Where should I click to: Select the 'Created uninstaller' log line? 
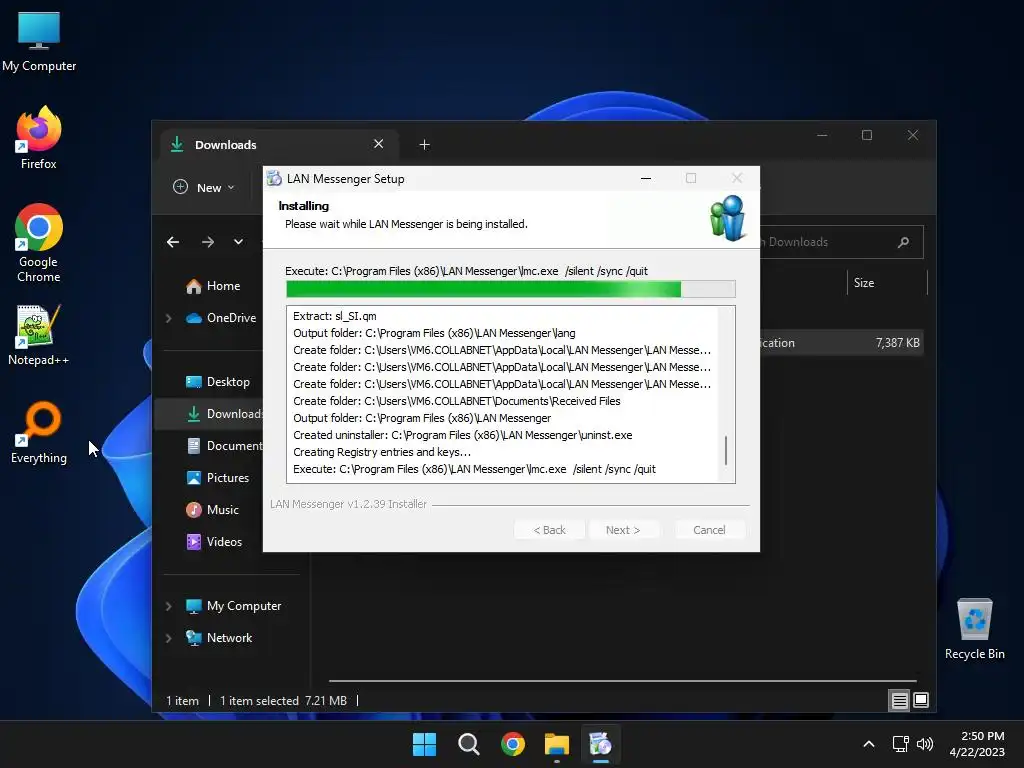pos(462,435)
